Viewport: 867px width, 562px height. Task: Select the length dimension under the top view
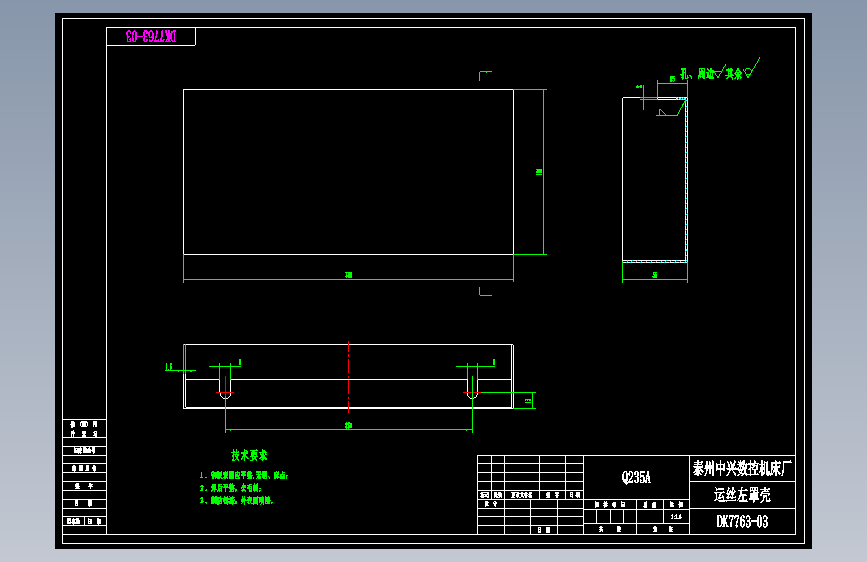(348, 275)
